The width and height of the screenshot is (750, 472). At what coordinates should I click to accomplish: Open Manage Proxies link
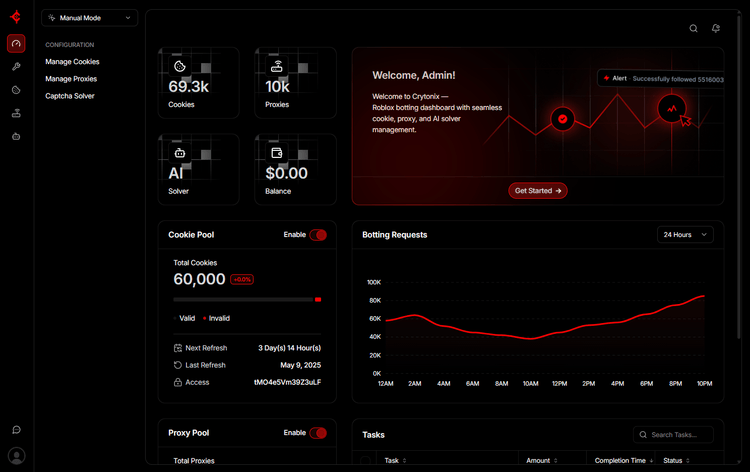(x=71, y=79)
